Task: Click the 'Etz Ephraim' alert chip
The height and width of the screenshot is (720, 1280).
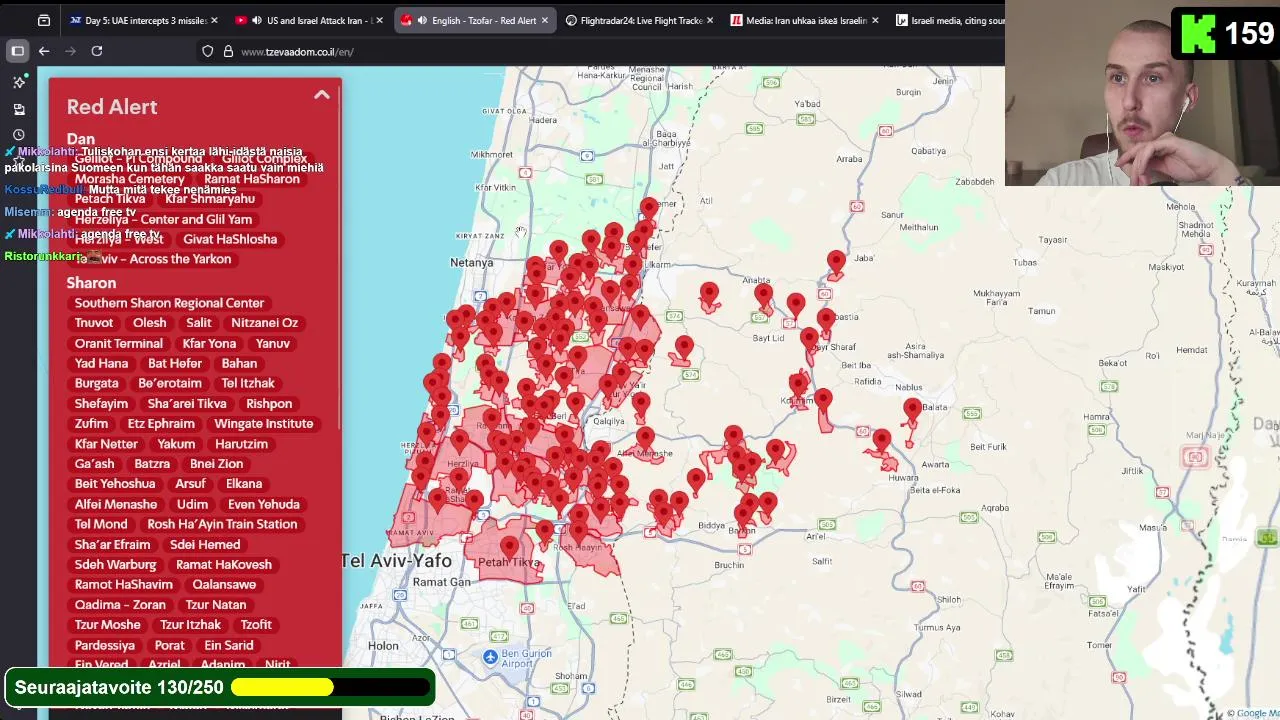Action: 161,423
